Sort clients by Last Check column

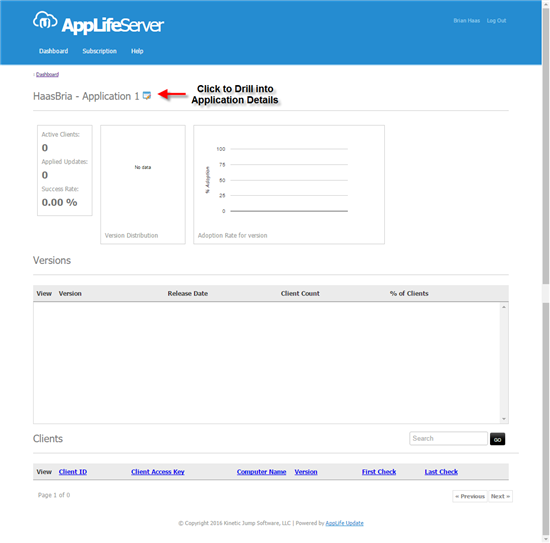[x=441, y=472]
